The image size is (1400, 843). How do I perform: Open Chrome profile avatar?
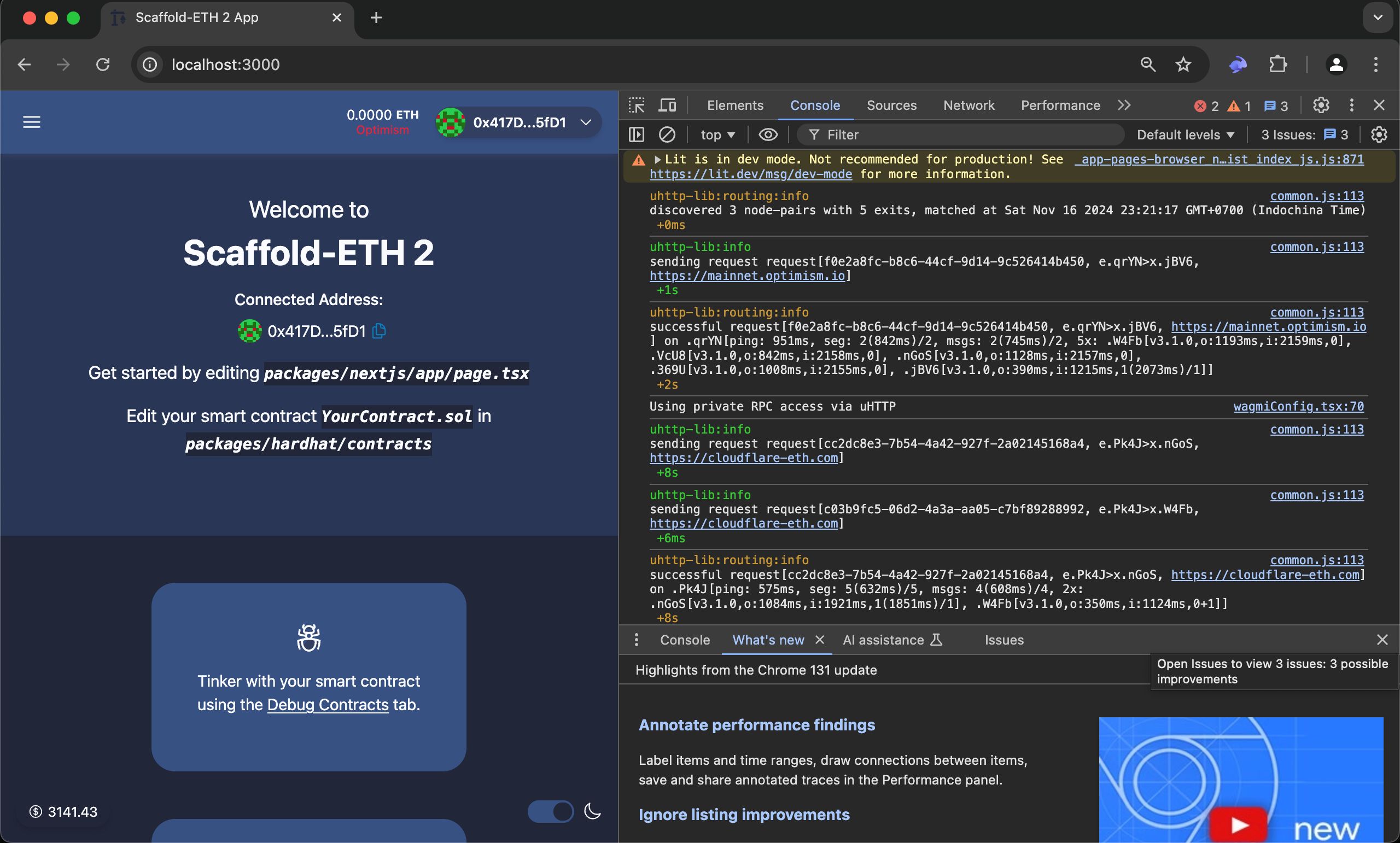(1337, 64)
